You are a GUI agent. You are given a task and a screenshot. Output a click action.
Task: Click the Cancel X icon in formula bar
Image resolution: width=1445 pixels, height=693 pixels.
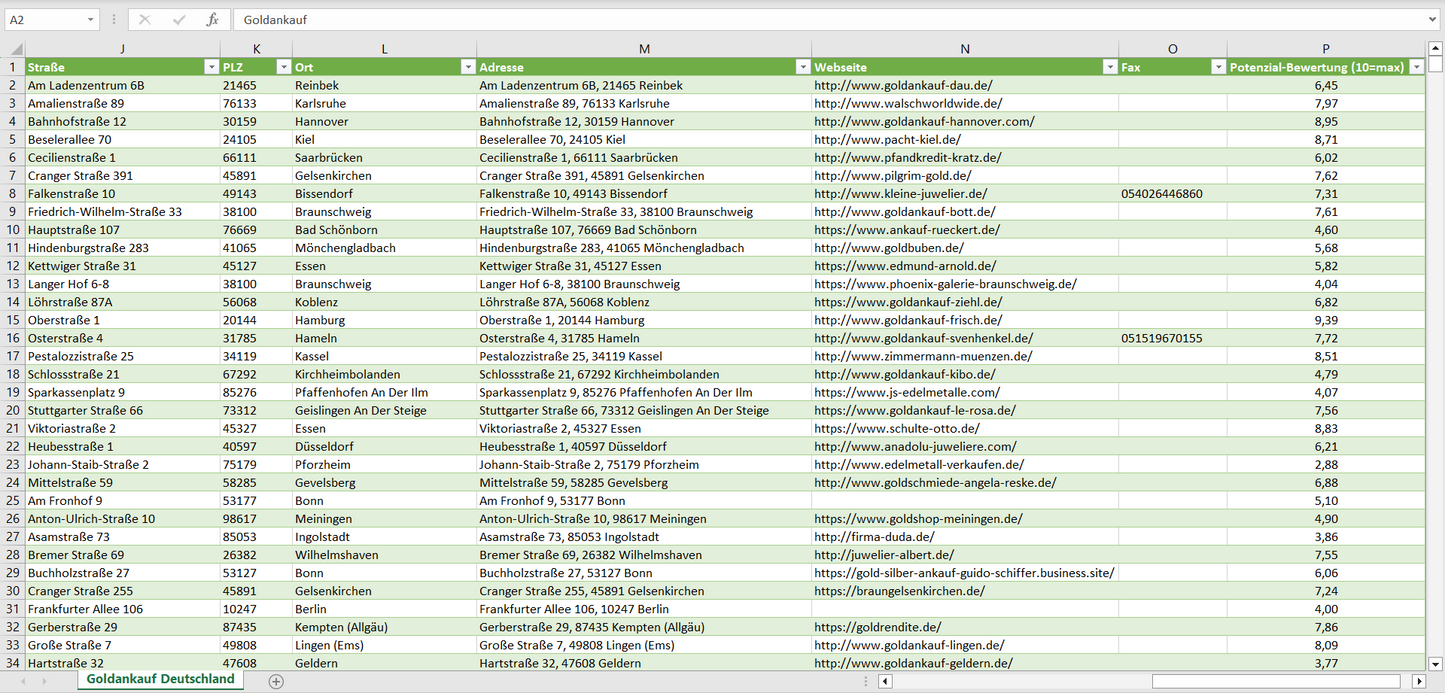(145, 20)
